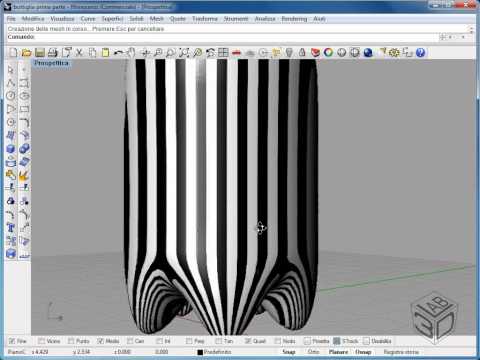Viewport: 480px width, 360px height.
Task: Click the Paste clipboard icon
Action: click(105, 52)
